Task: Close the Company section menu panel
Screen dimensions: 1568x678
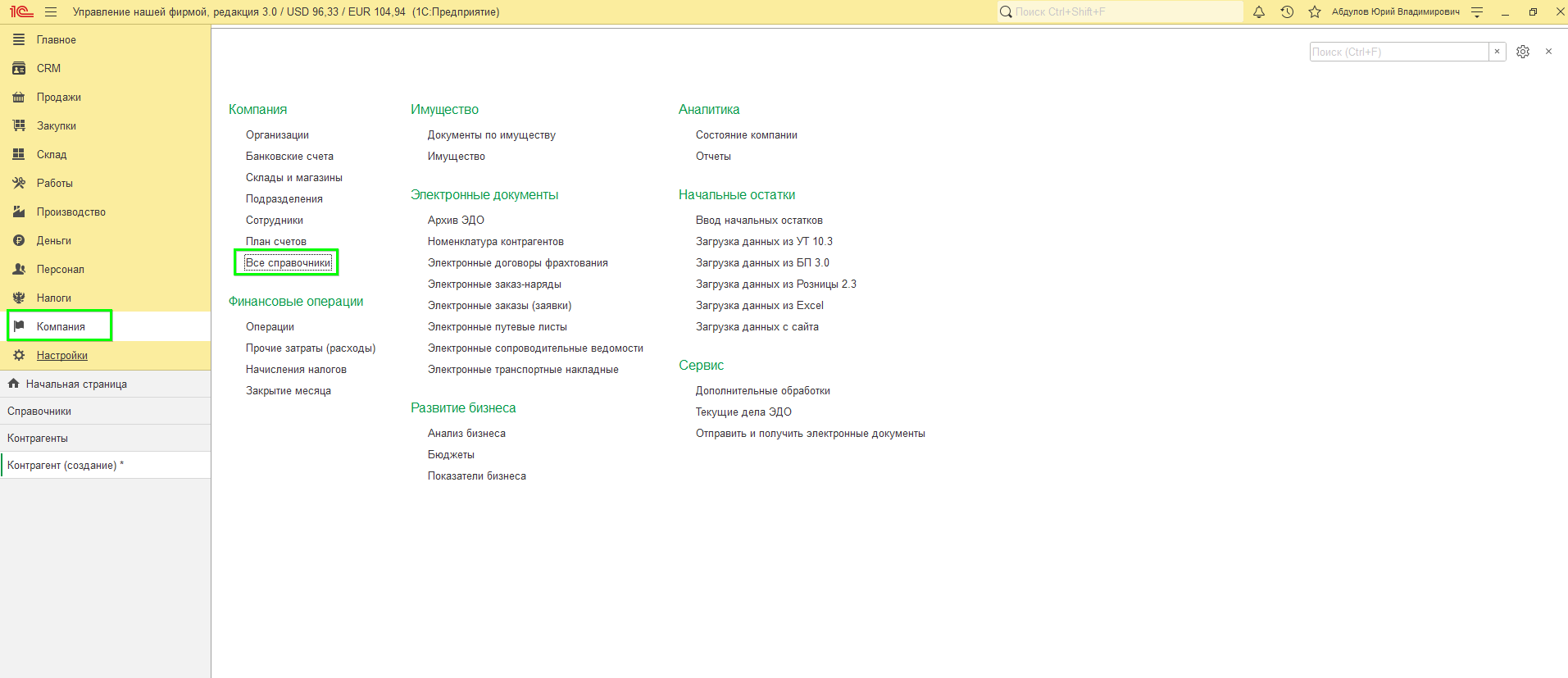Action: click(1548, 52)
